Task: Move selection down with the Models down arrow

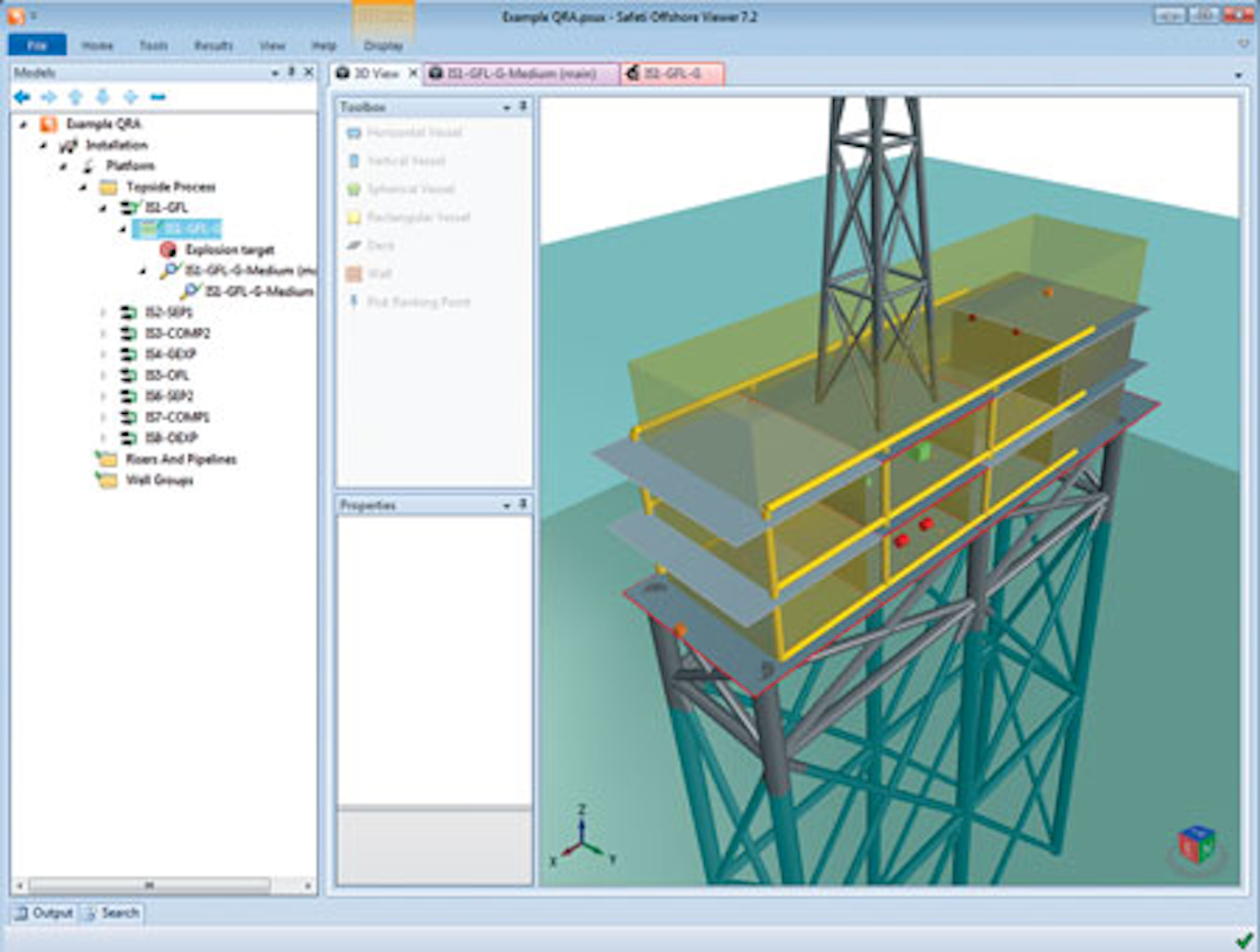Action: (x=103, y=96)
